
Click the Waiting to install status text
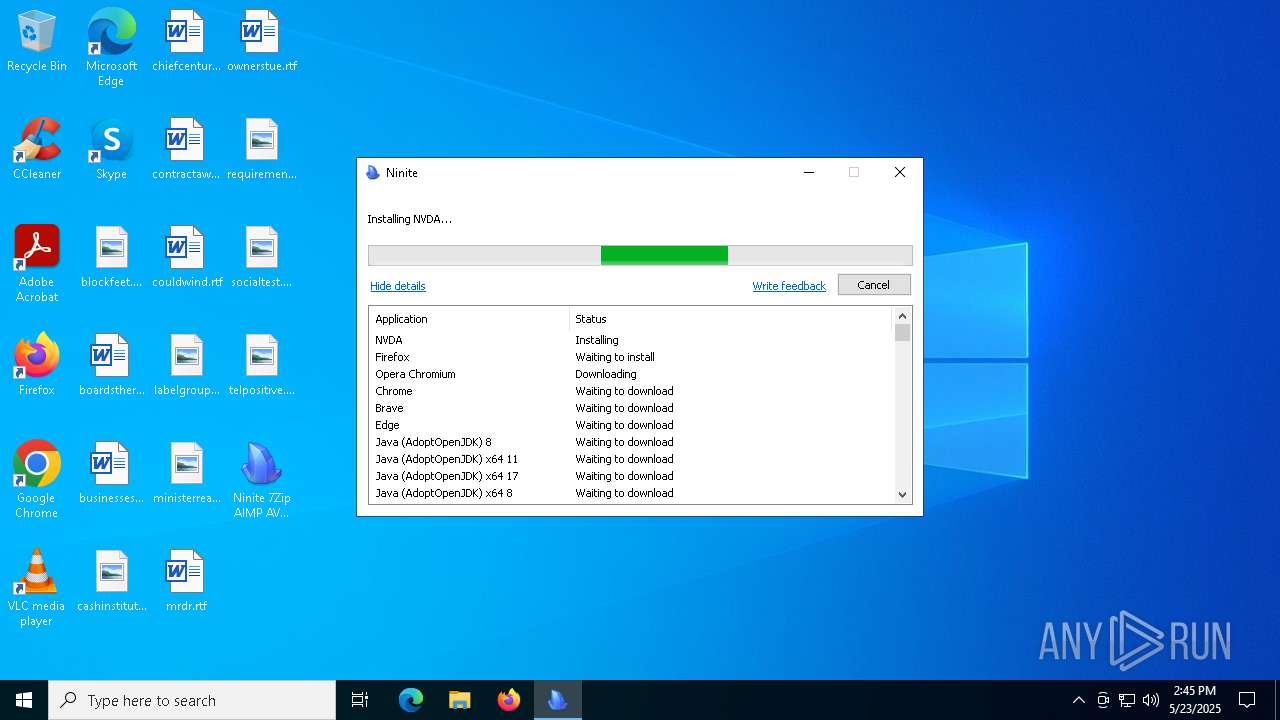[615, 357]
